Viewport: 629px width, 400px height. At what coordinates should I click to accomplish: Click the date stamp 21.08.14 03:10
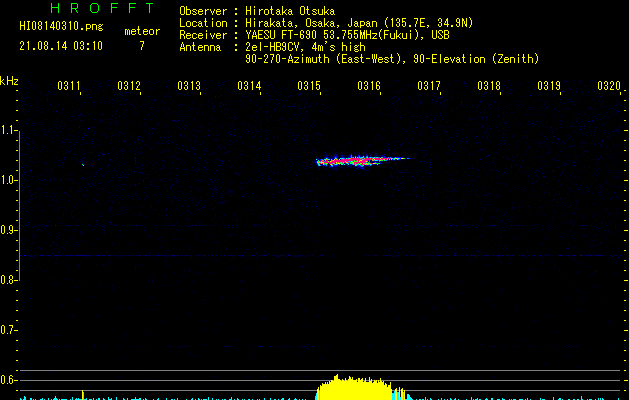[x=61, y=46]
